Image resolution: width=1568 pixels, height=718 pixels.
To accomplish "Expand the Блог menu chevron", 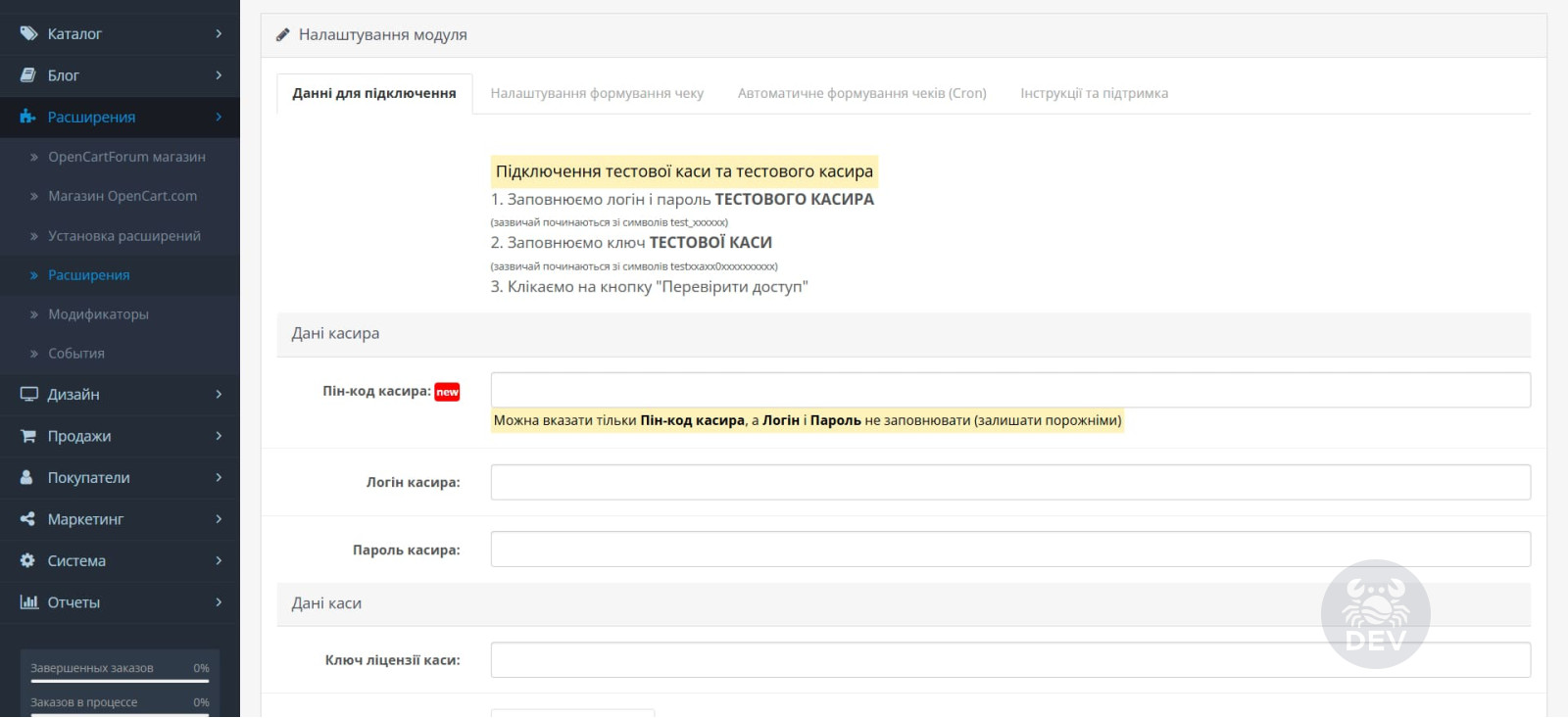I will point(219,75).
